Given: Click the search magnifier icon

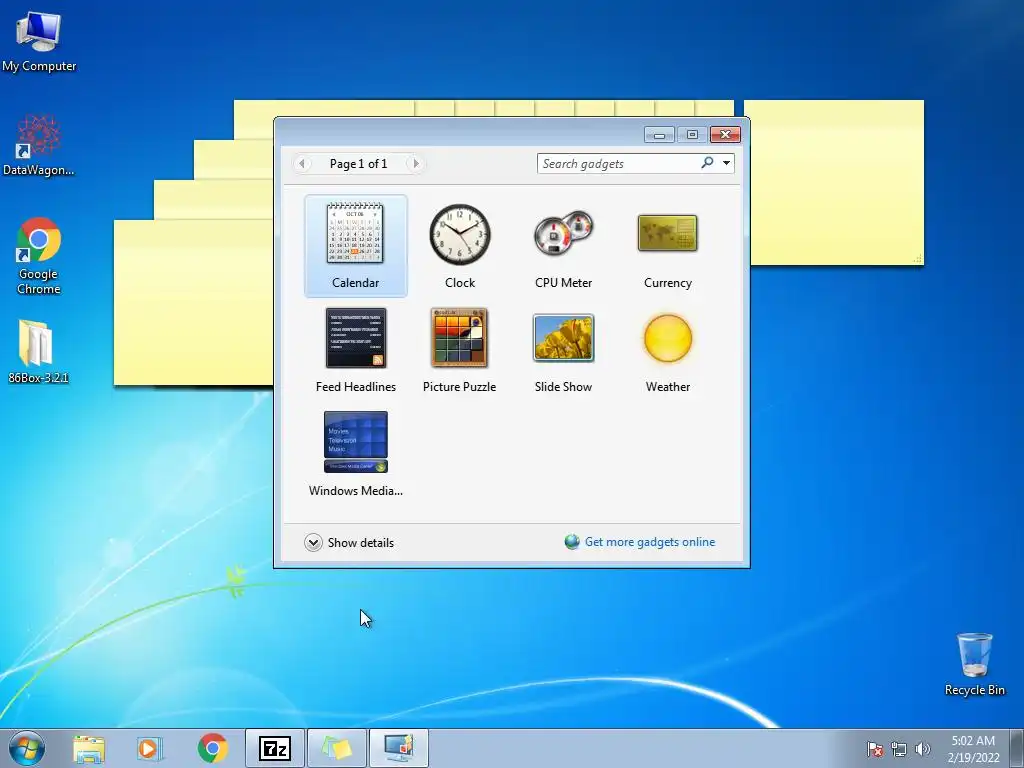Looking at the screenshot, I should point(707,163).
